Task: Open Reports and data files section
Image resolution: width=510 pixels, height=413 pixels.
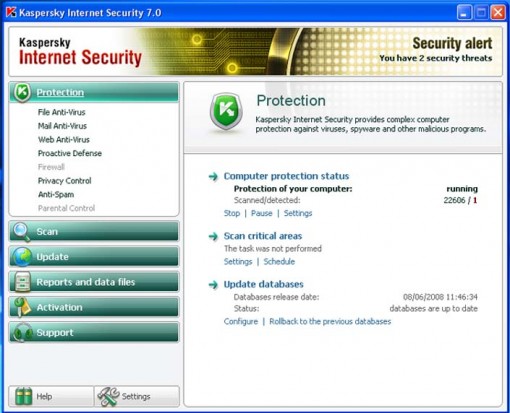Action: pyautogui.click(x=94, y=282)
